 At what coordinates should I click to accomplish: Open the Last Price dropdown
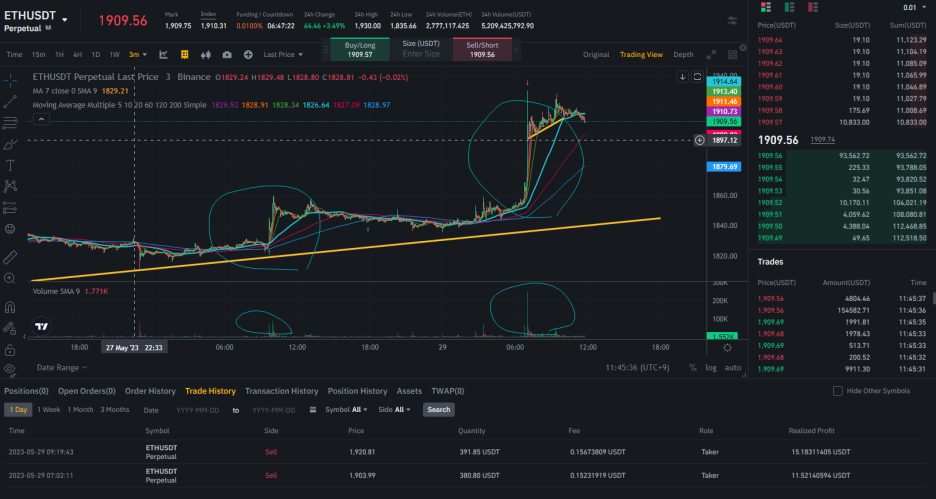(x=284, y=54)
